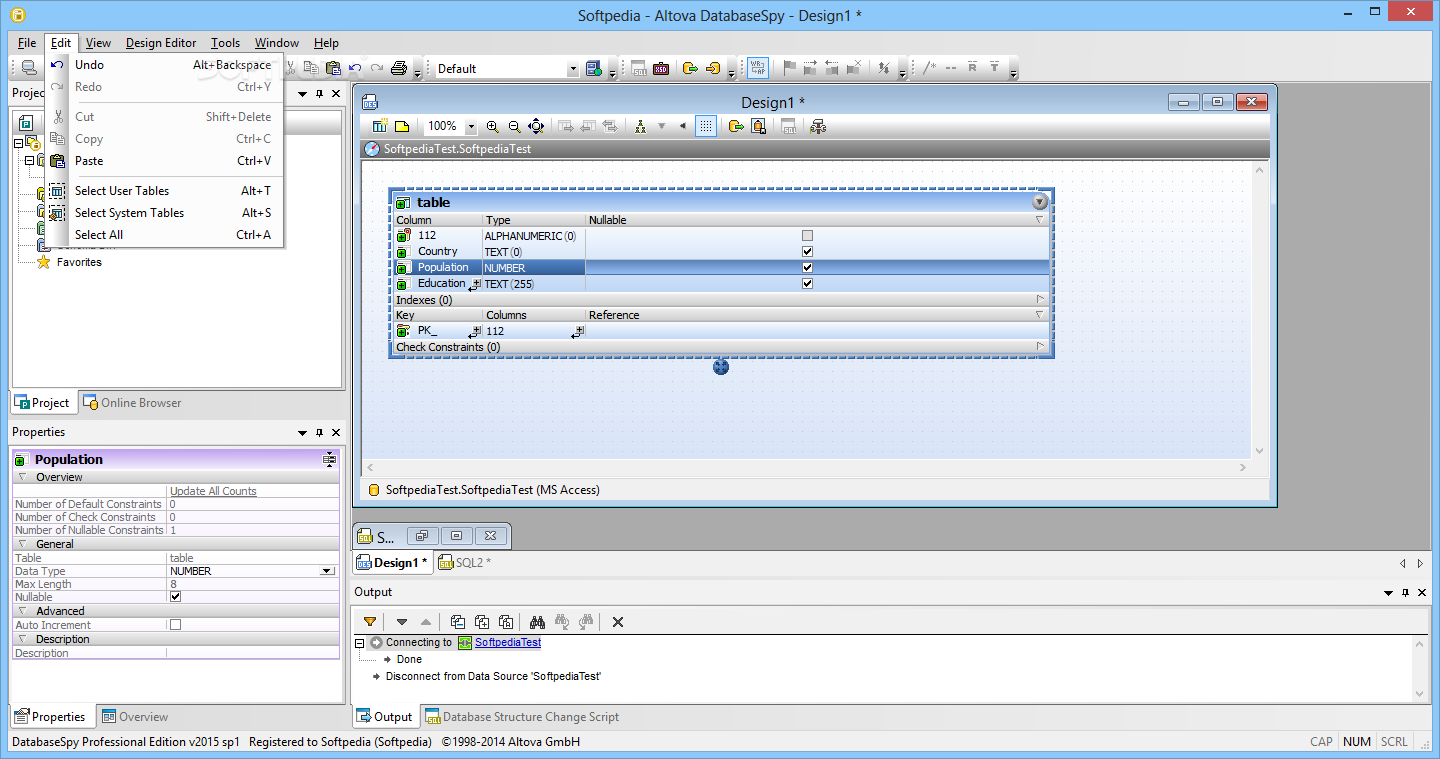Open the Design Editor menu
This screenshot has height=759, width=1440.
point(161,43)
